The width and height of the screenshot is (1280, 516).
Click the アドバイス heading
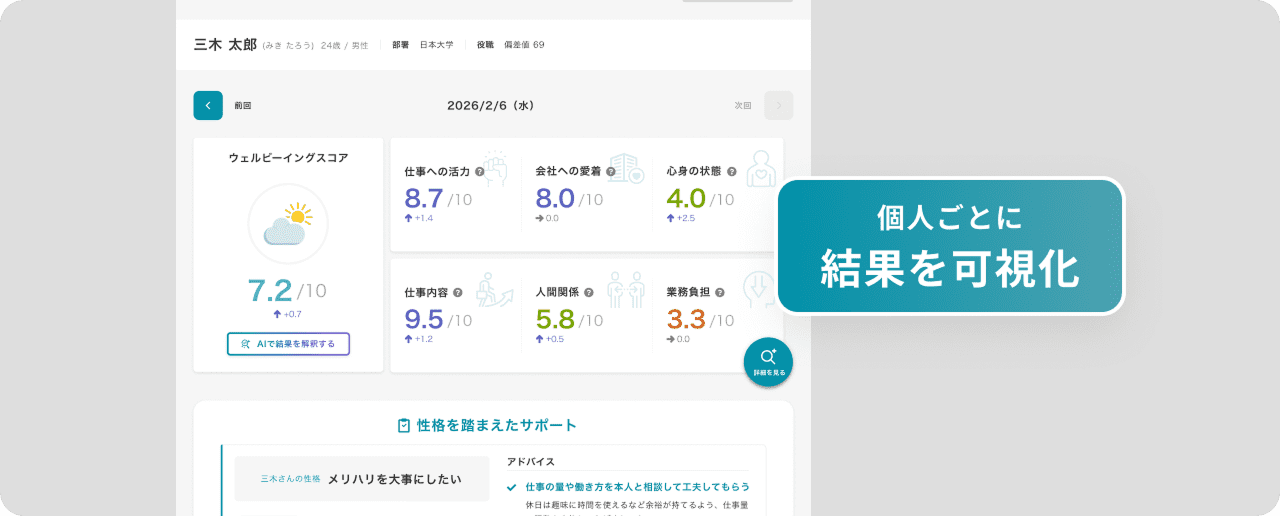point(531,462)
